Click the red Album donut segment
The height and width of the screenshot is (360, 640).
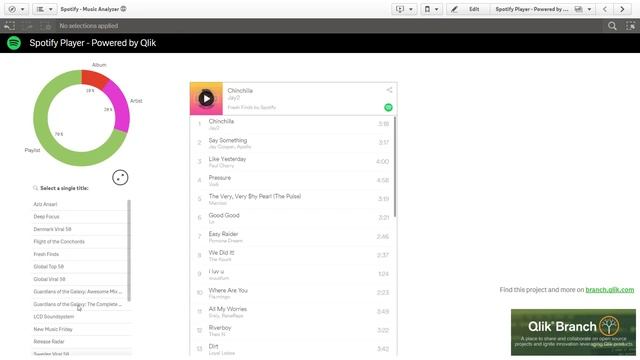[x=95, y=78]
